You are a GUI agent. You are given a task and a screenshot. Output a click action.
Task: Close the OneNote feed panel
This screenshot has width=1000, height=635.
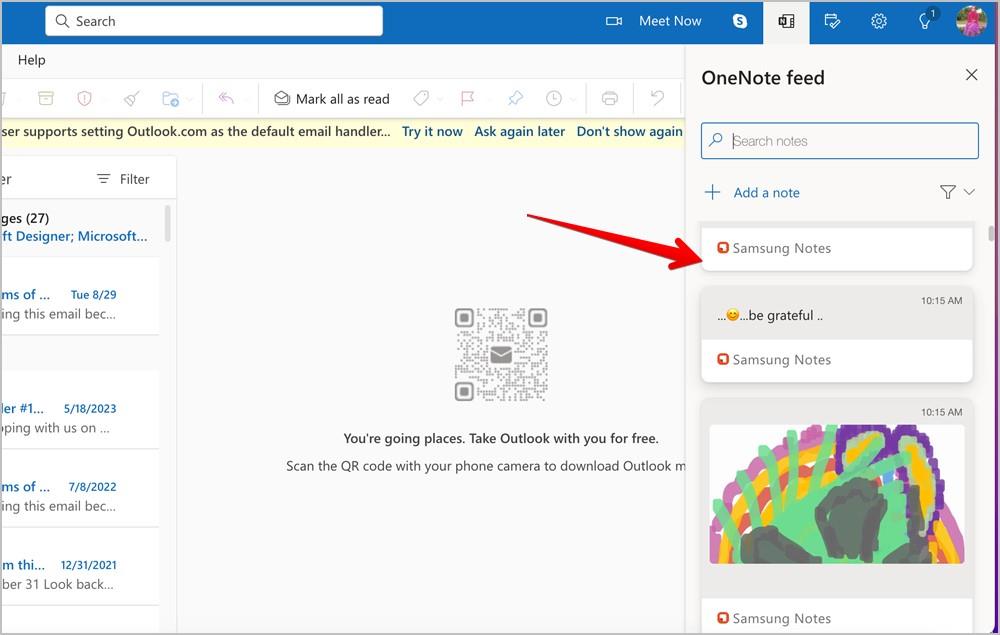(x=971, y=75)
